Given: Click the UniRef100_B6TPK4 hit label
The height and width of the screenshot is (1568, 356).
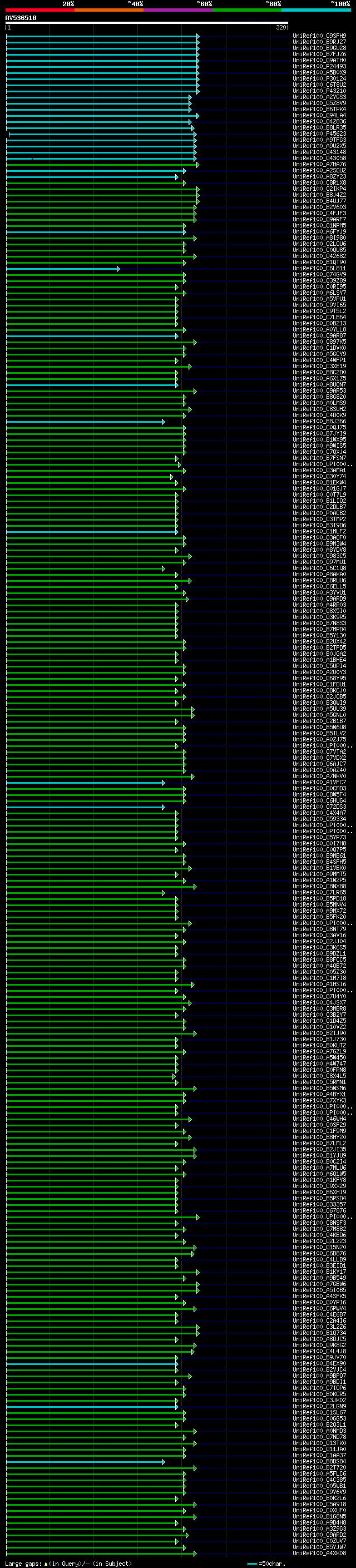Looking at the screenshot, I should click(x=319, y=109).
